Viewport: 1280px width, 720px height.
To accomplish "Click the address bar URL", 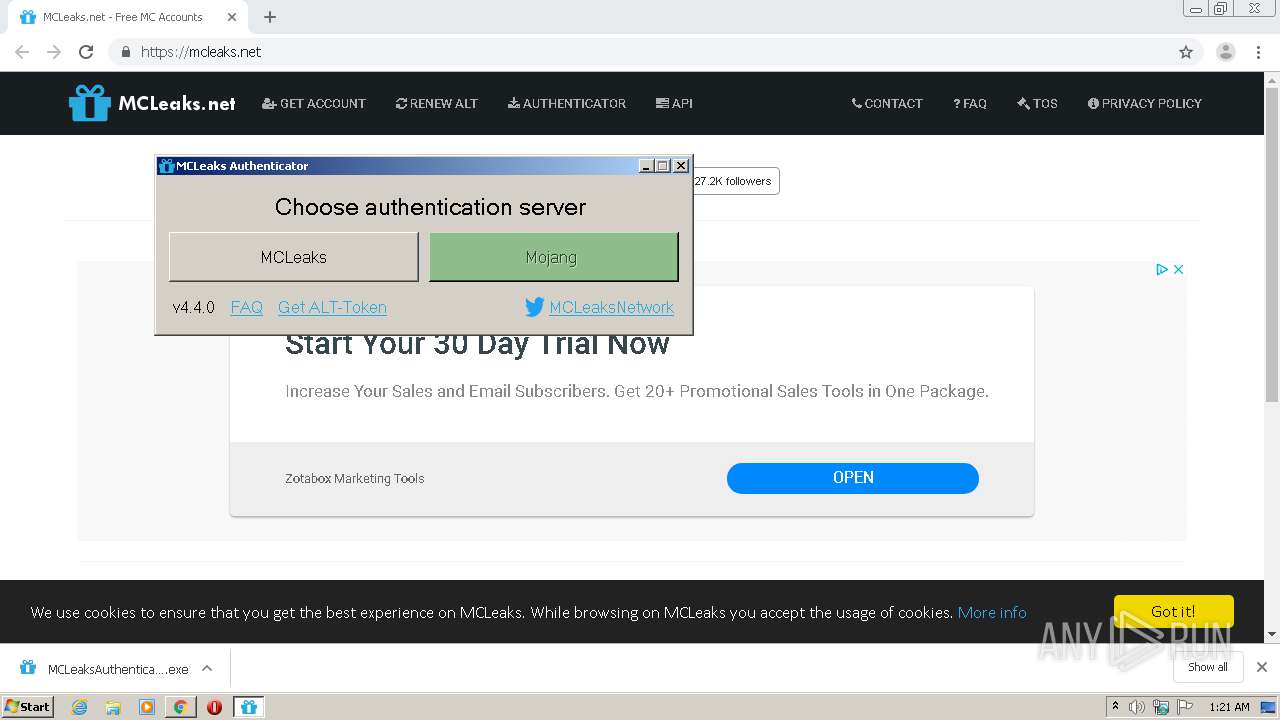I will pyautogui.click(x=201, y=52).
